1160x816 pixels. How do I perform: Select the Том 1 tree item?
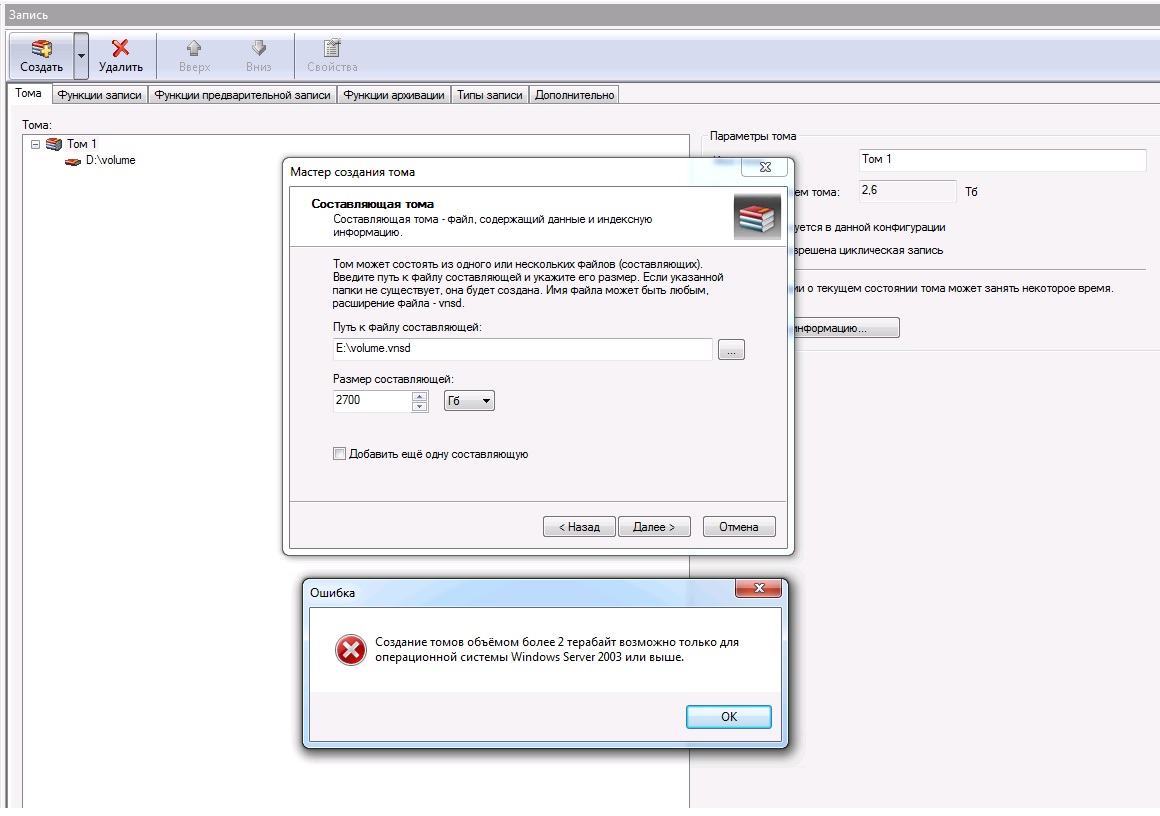click(x=81, y=144)
